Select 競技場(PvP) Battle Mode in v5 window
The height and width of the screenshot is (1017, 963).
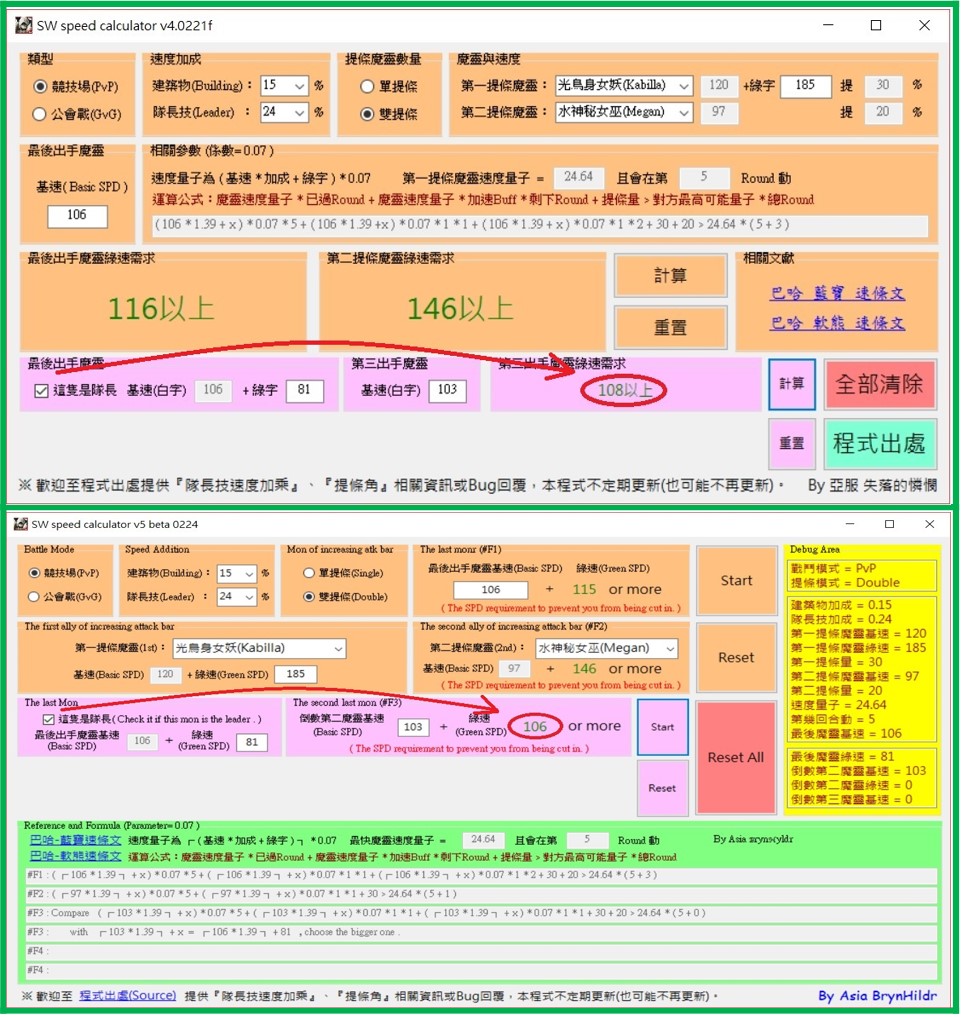click(x=34, y=573)
